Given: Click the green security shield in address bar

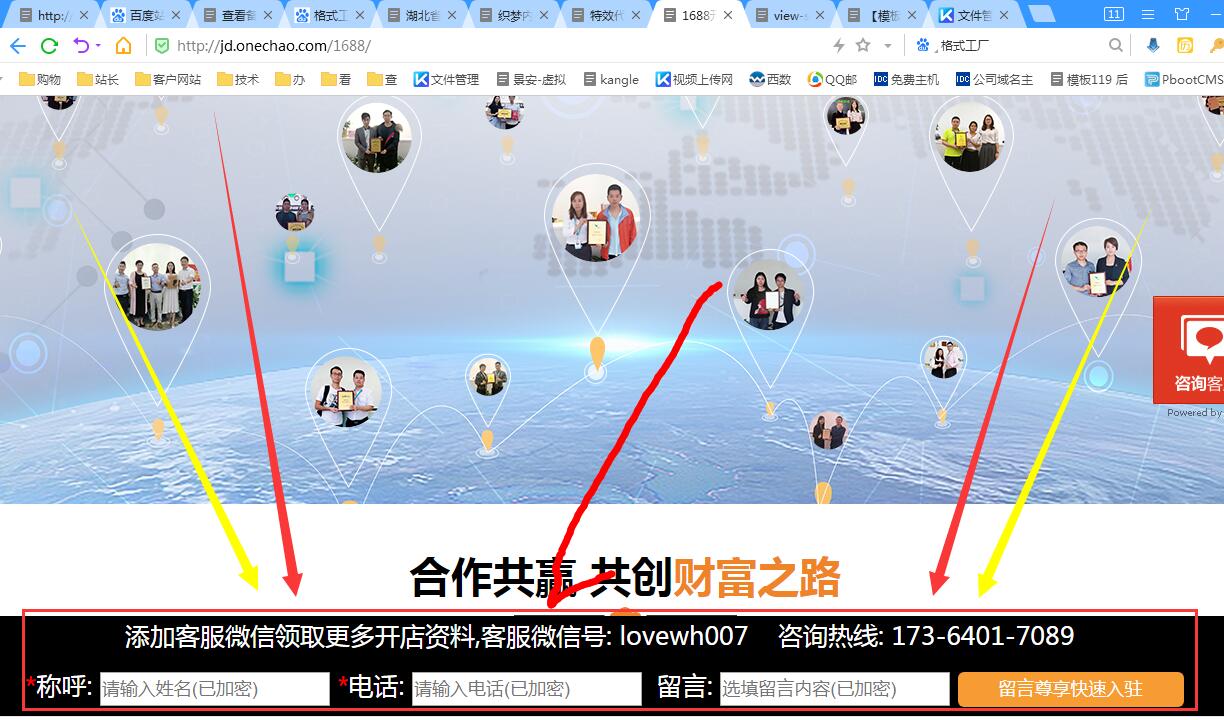Looking at the screenshot, I should pos(161,46).
